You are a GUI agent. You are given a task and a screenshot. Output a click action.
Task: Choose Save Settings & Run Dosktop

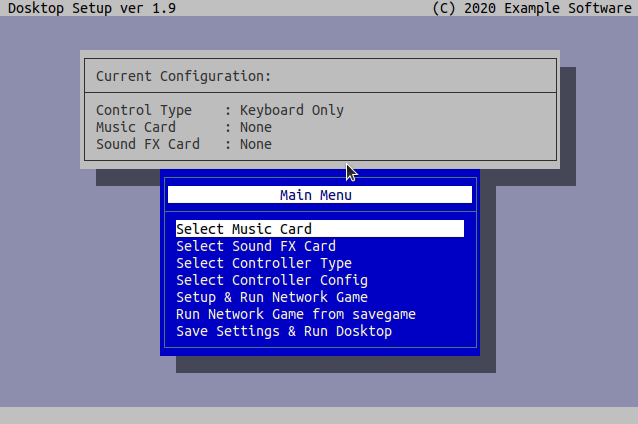(320, 331)
